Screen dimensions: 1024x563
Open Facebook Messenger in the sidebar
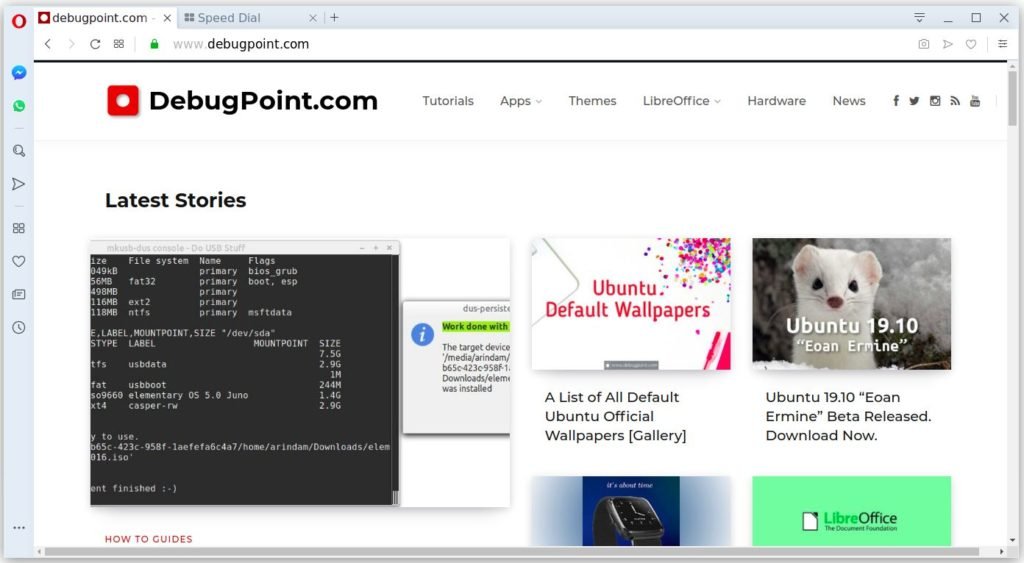click(19, 72)
